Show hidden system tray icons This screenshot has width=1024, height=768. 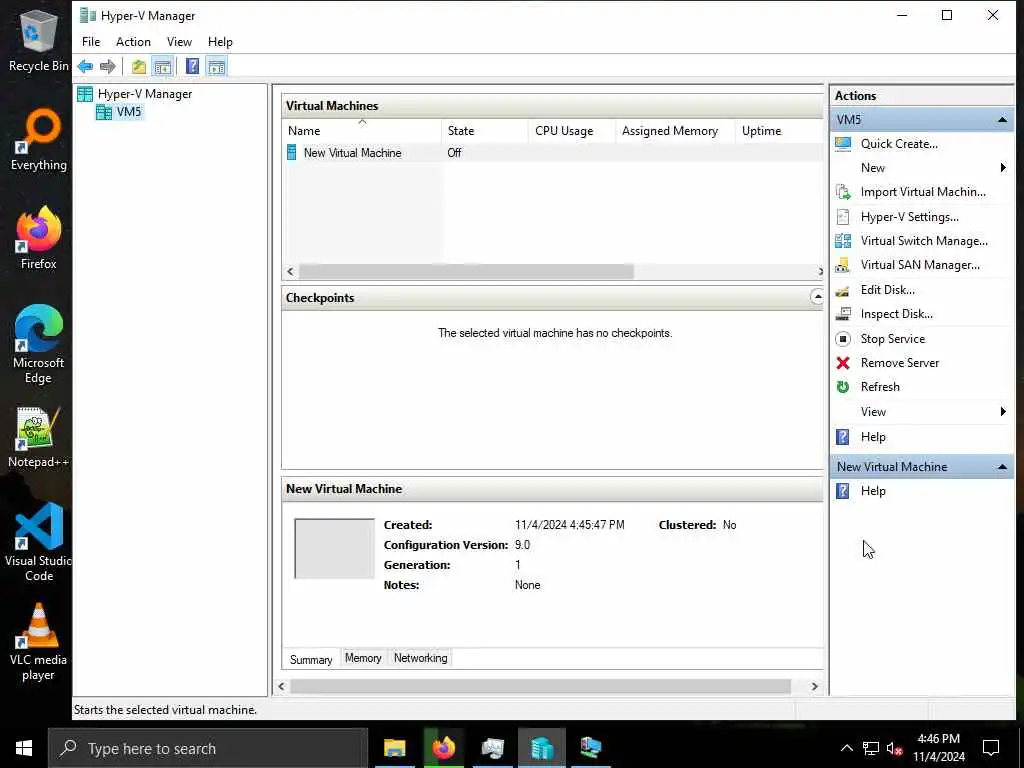(846, 748)
